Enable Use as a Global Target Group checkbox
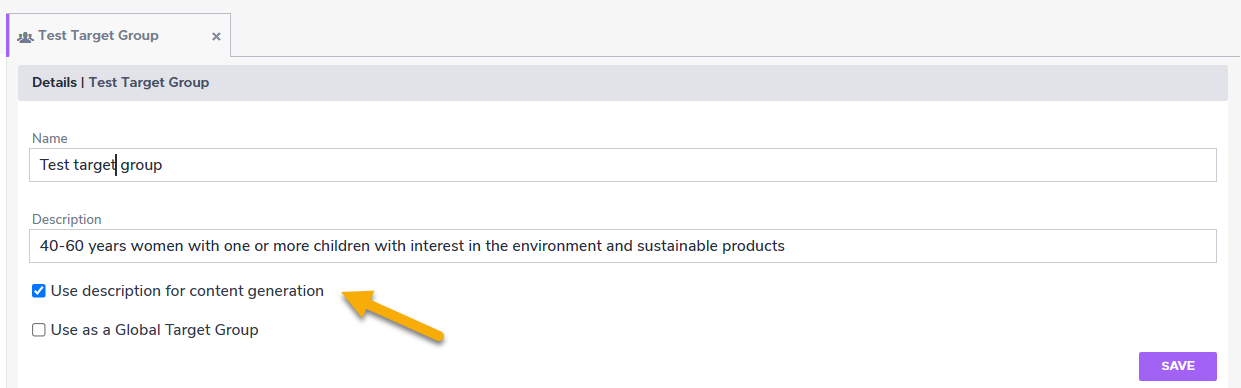The width and height of the screenshot is (1241, 388). 39,330
